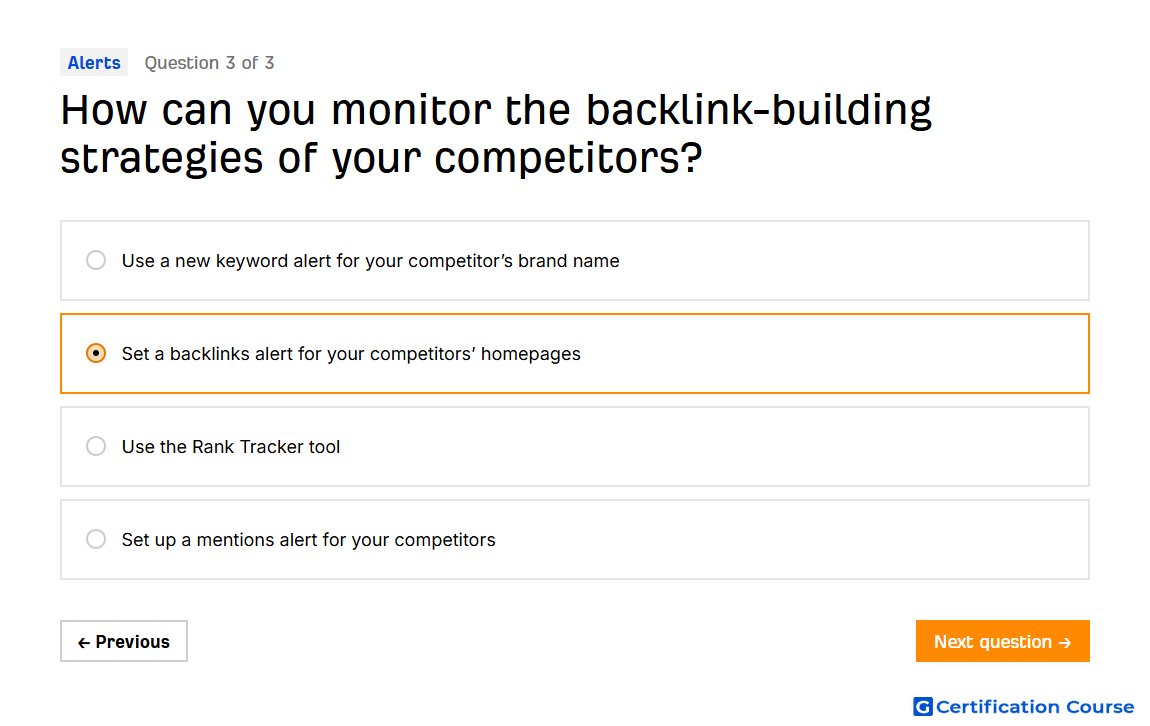Image resolution: width=1150 pixels, height=726 pixels.
Task: Click the Alerts category tag
Action: pos(94,62)
